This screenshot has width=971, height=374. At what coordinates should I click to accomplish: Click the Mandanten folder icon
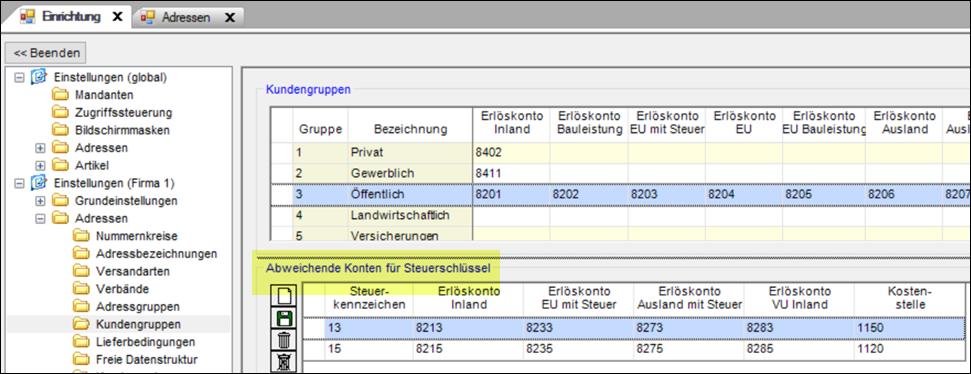60,95
